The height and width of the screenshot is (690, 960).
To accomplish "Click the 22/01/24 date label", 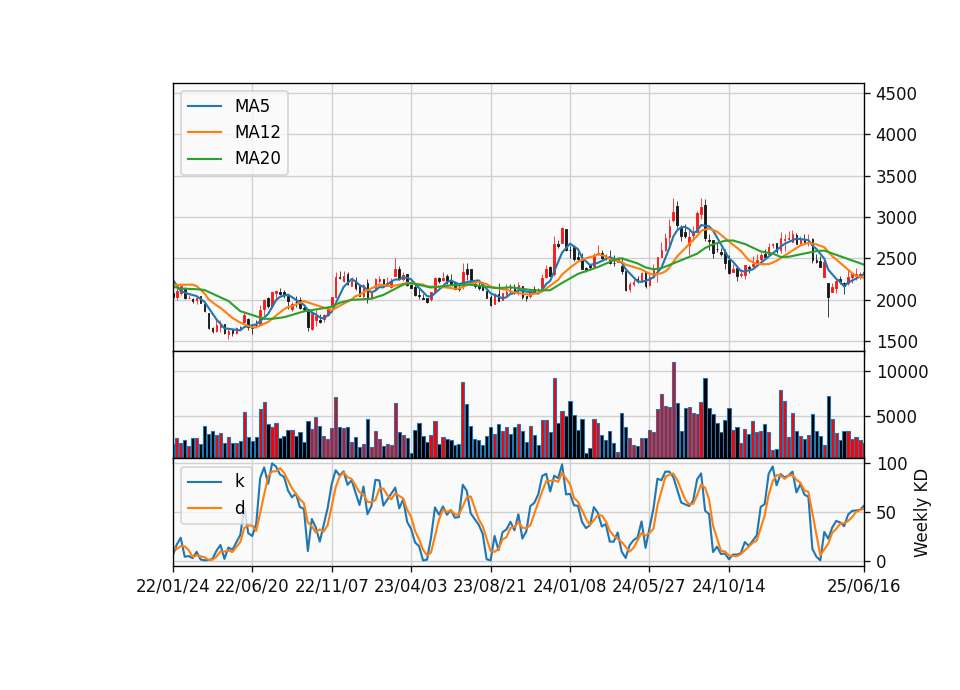I will tap(173, 586).
